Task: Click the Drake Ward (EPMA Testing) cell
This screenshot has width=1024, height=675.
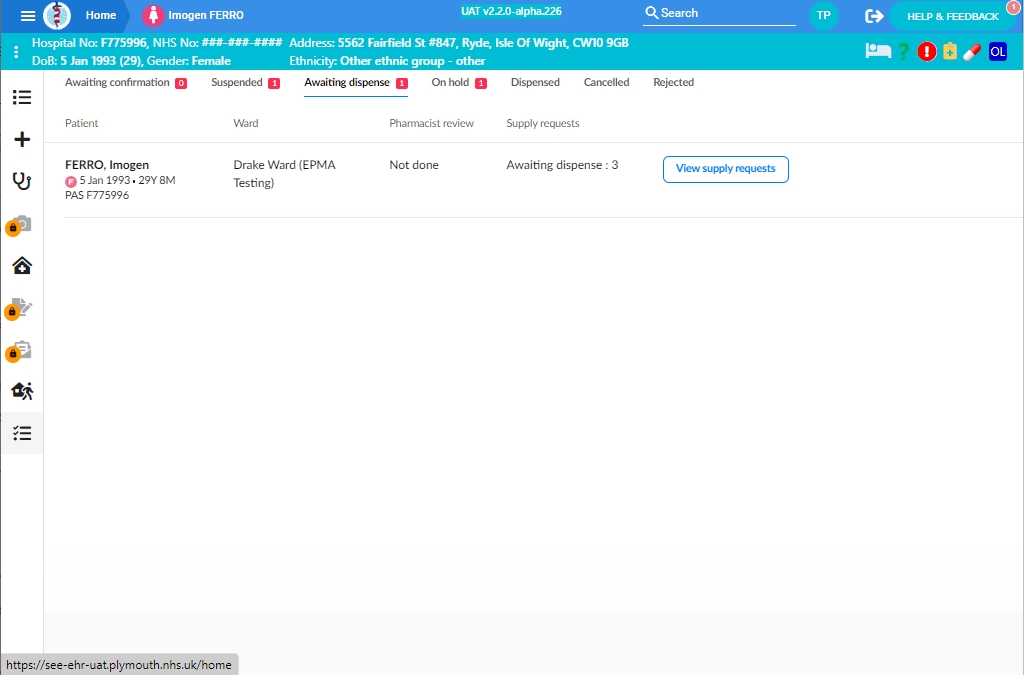Action: tap(284, 174)
